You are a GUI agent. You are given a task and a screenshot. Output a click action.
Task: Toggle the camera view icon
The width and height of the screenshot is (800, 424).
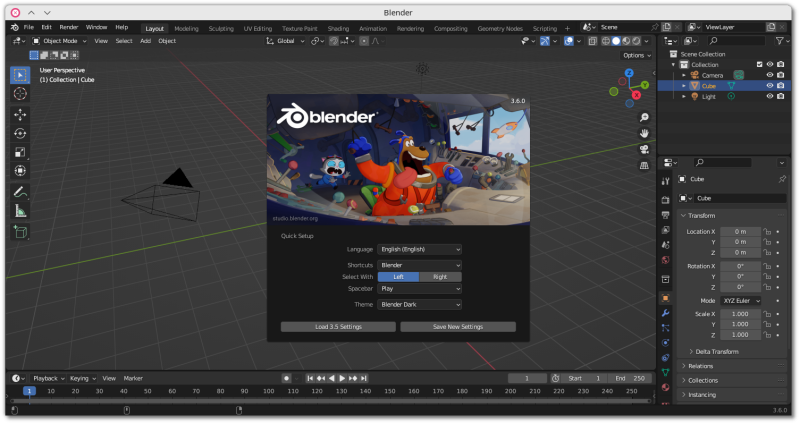[x=644, y=149]
